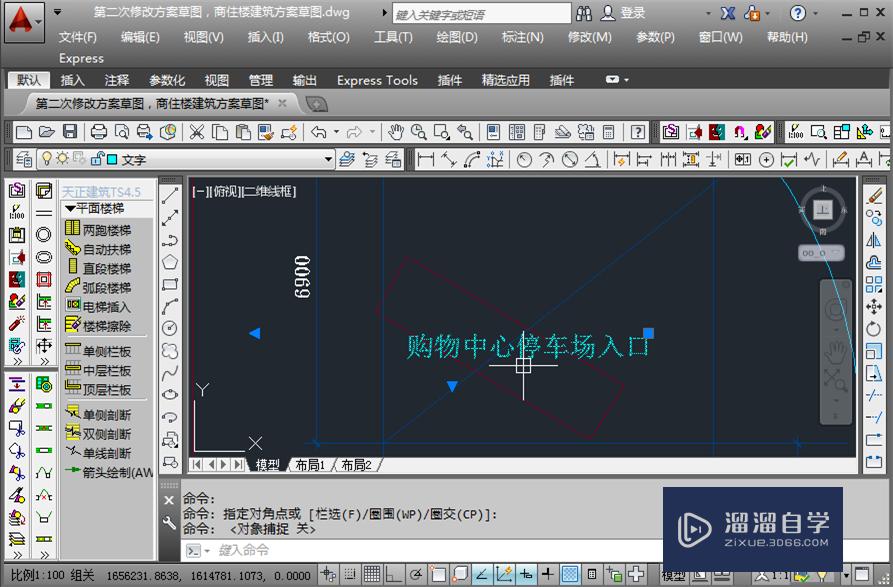Image resolution: width=893 pixels, height=587 pixels.
Task: Select the Pan hand tool icon
Action: pyautogui.click(x=398, y=132)
